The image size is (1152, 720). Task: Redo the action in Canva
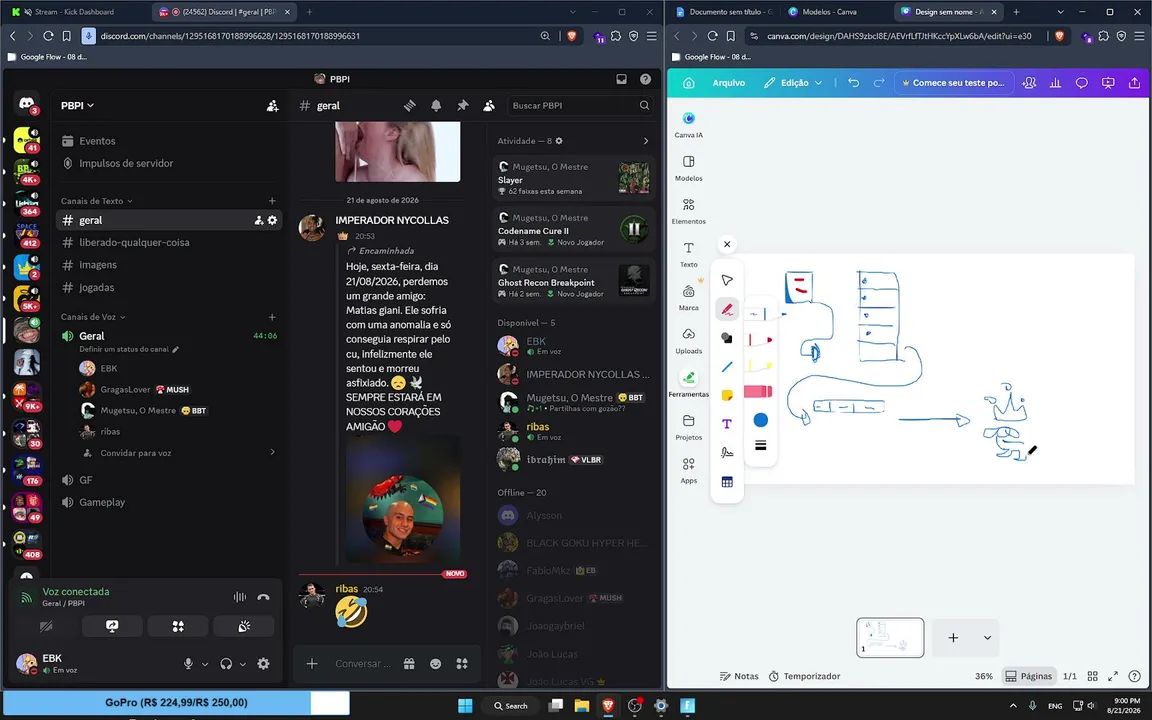click(879, 83)
